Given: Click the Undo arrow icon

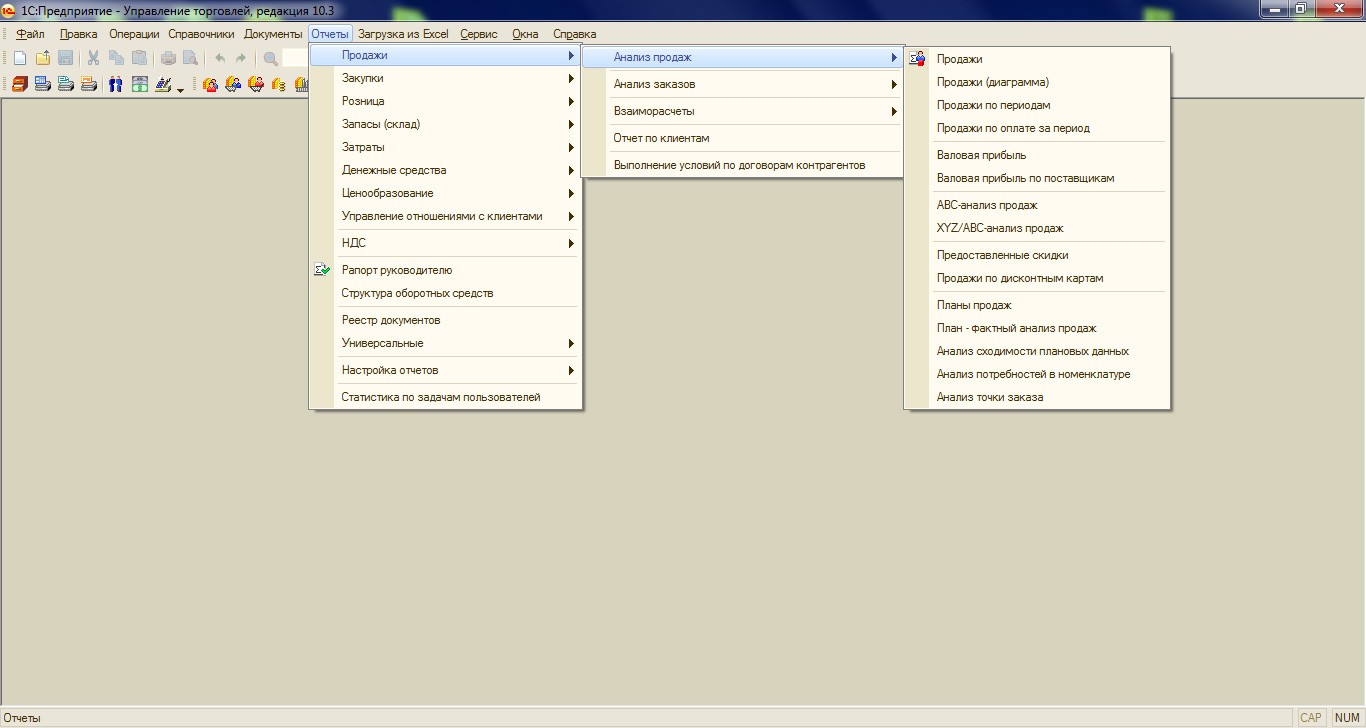Looking at the screenshot, I should point(220,58).
